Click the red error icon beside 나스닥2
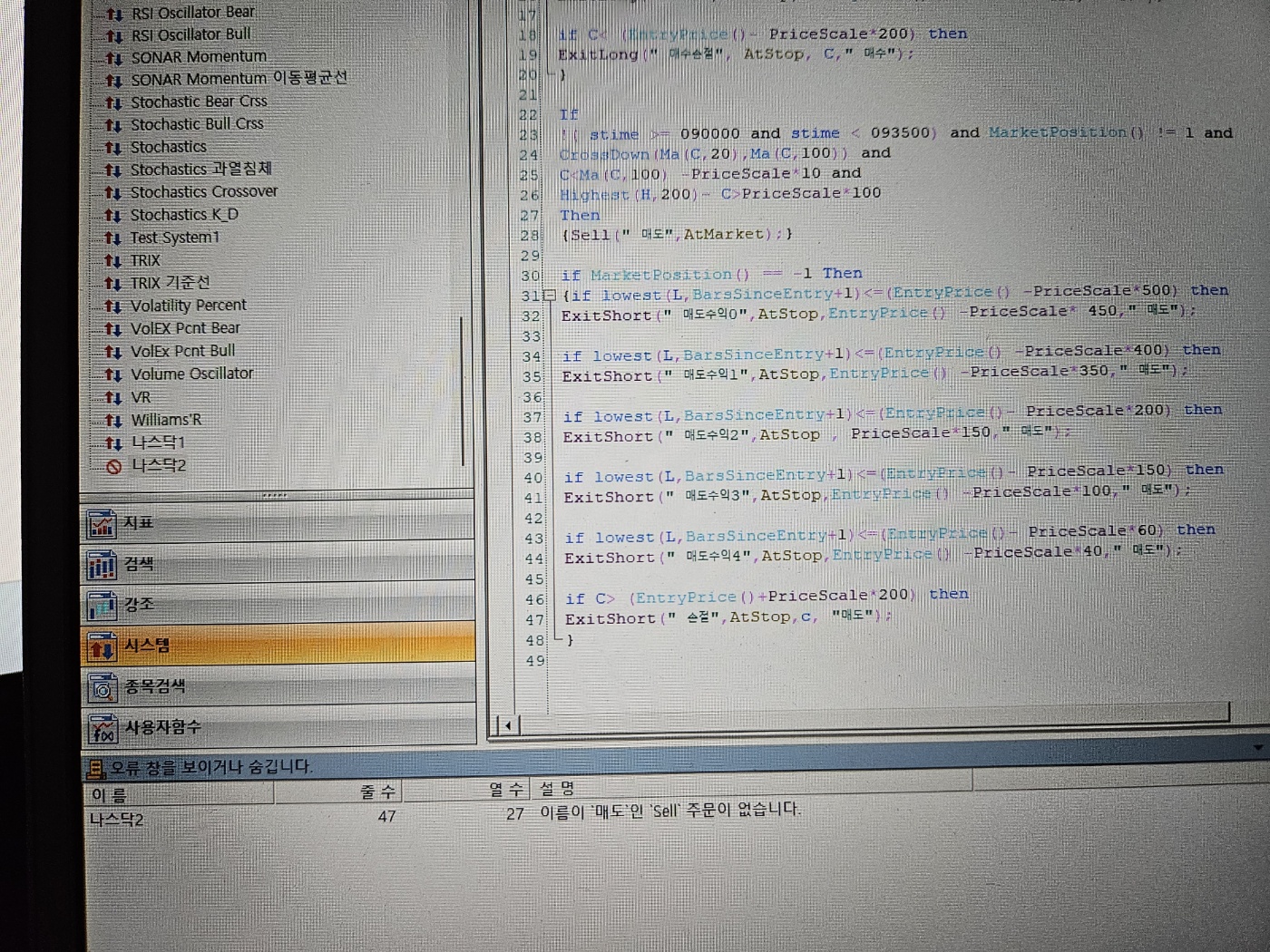Image resolution: width=1270 pixels, height=952 pixels. point(113,467)
